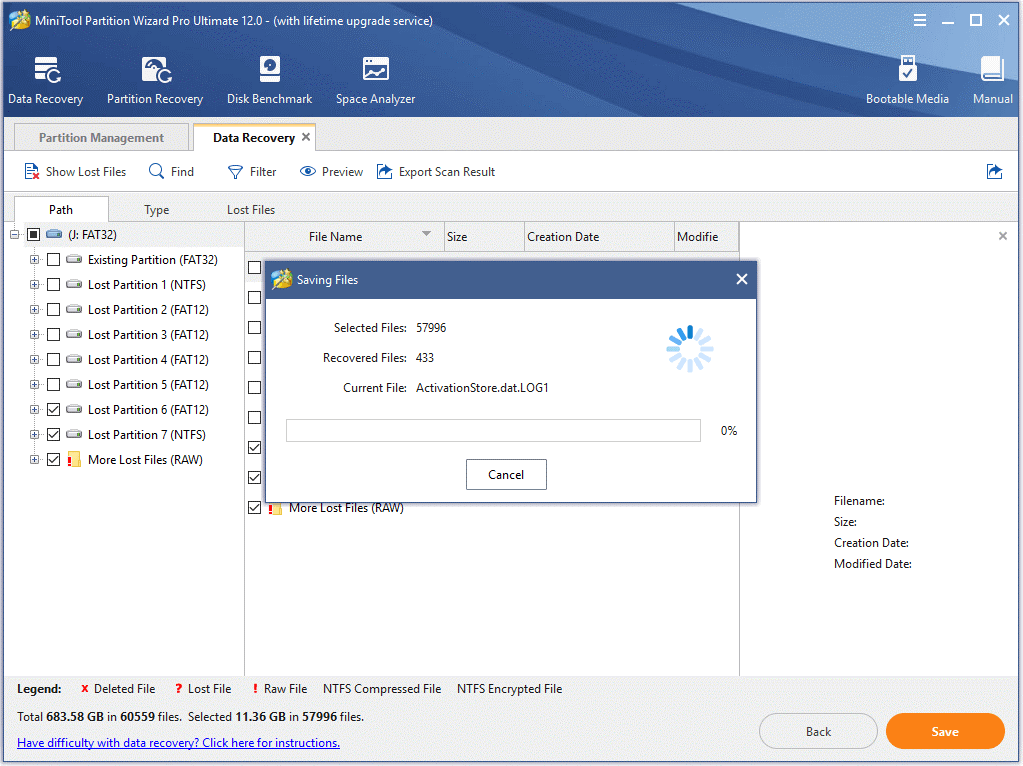Click the share icon at toolbar's right end

[x=994, y=171]
